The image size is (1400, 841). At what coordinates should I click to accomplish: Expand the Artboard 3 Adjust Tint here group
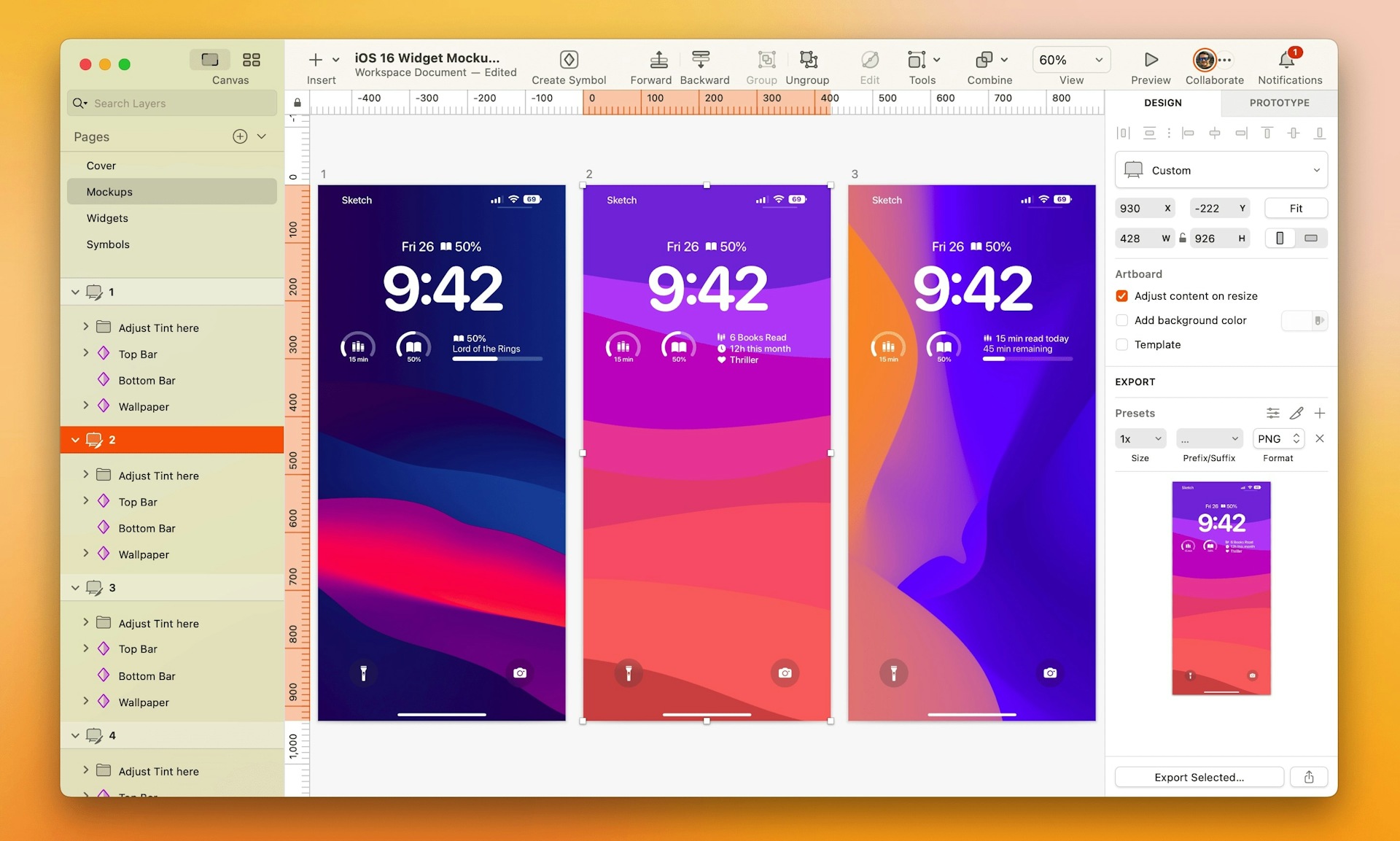[x=86, y=622]
